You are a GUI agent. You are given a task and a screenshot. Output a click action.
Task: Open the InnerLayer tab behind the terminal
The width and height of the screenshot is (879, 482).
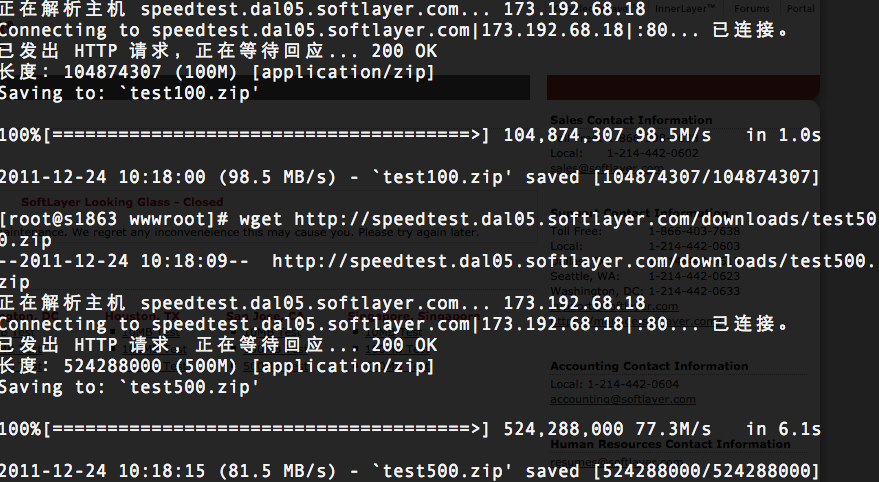[685, 8]
